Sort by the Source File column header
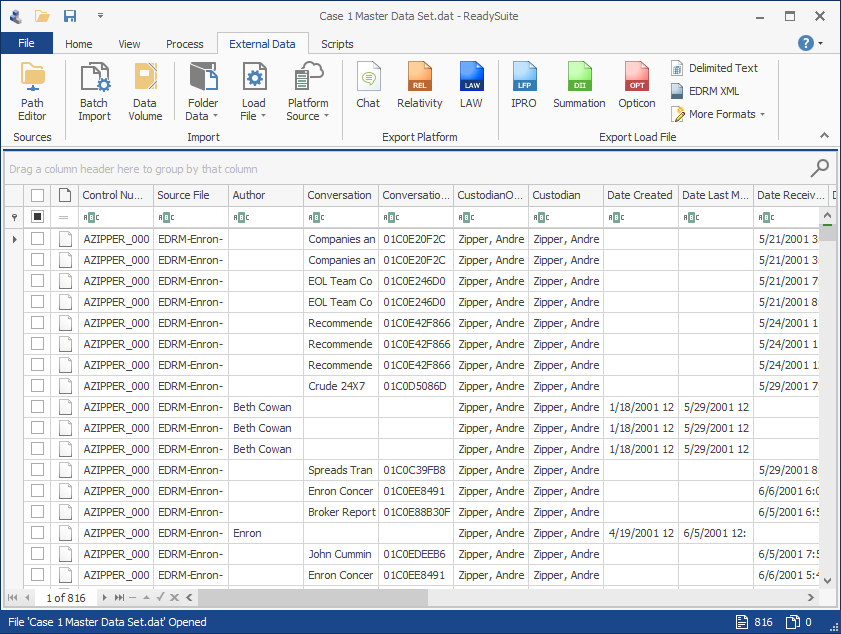 191,195
